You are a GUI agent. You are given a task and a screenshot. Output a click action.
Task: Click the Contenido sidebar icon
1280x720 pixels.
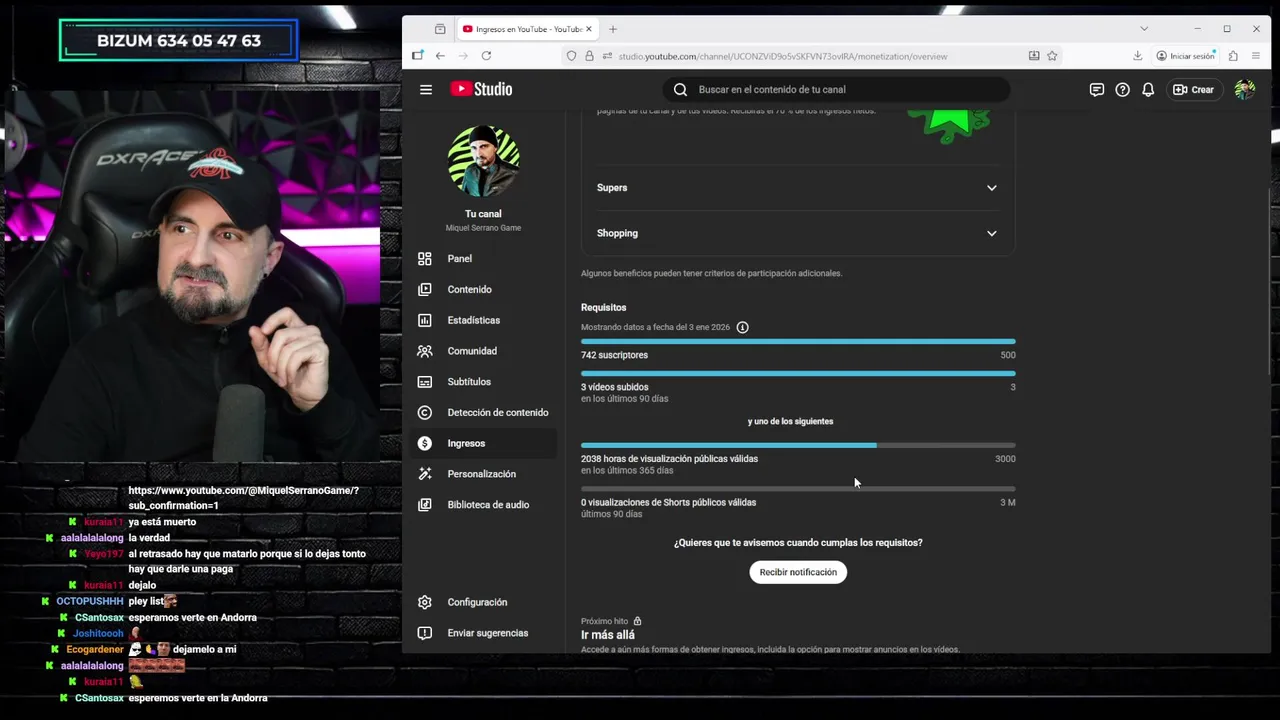(x=425, y=289)
